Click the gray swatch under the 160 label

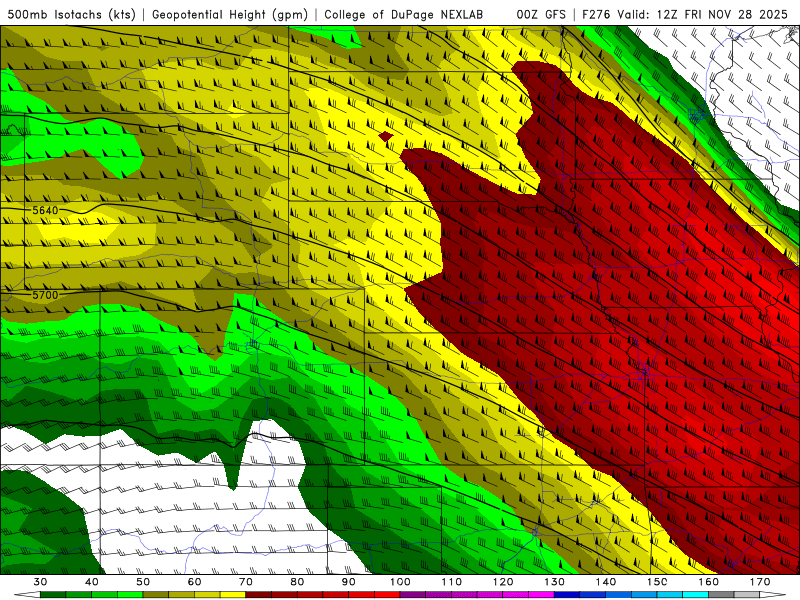point(721,595)
